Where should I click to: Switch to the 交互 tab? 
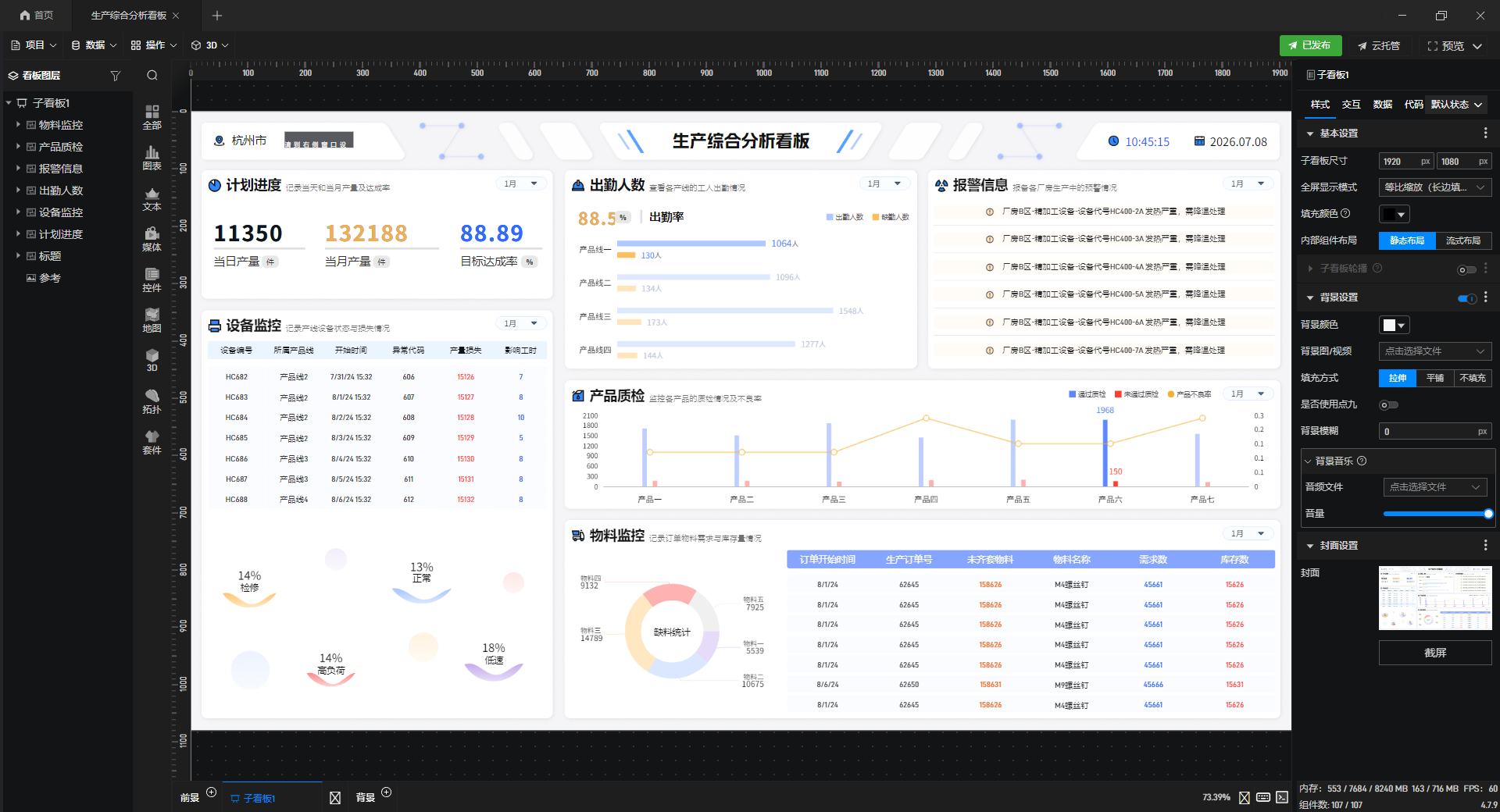pyautogui.click(x=1351, y=104)
